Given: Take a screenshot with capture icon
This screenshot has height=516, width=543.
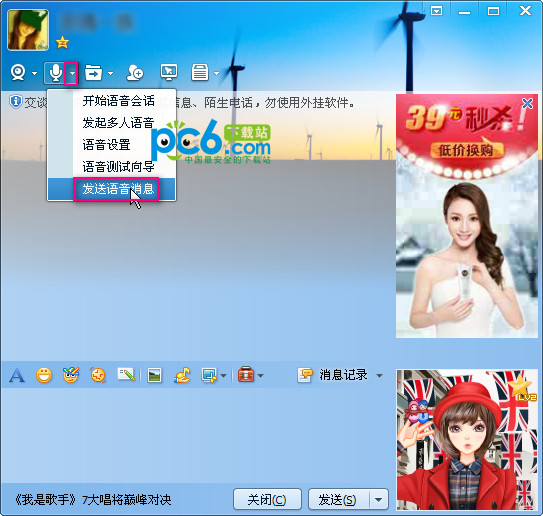Looking at the screenshot, I should click(210, 375).
